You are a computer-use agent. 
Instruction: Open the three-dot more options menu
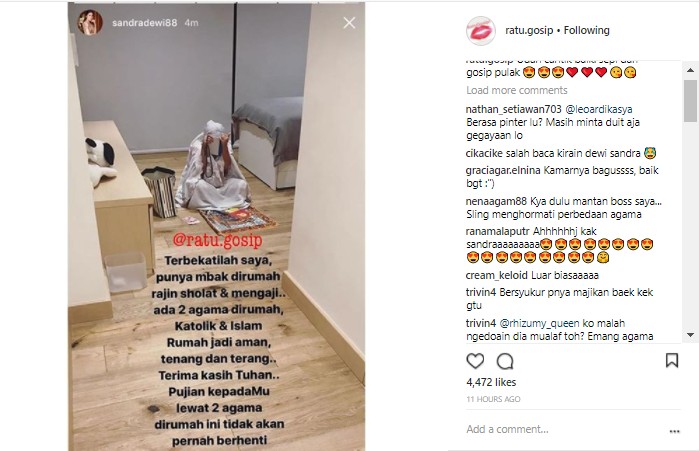point(674,431)
